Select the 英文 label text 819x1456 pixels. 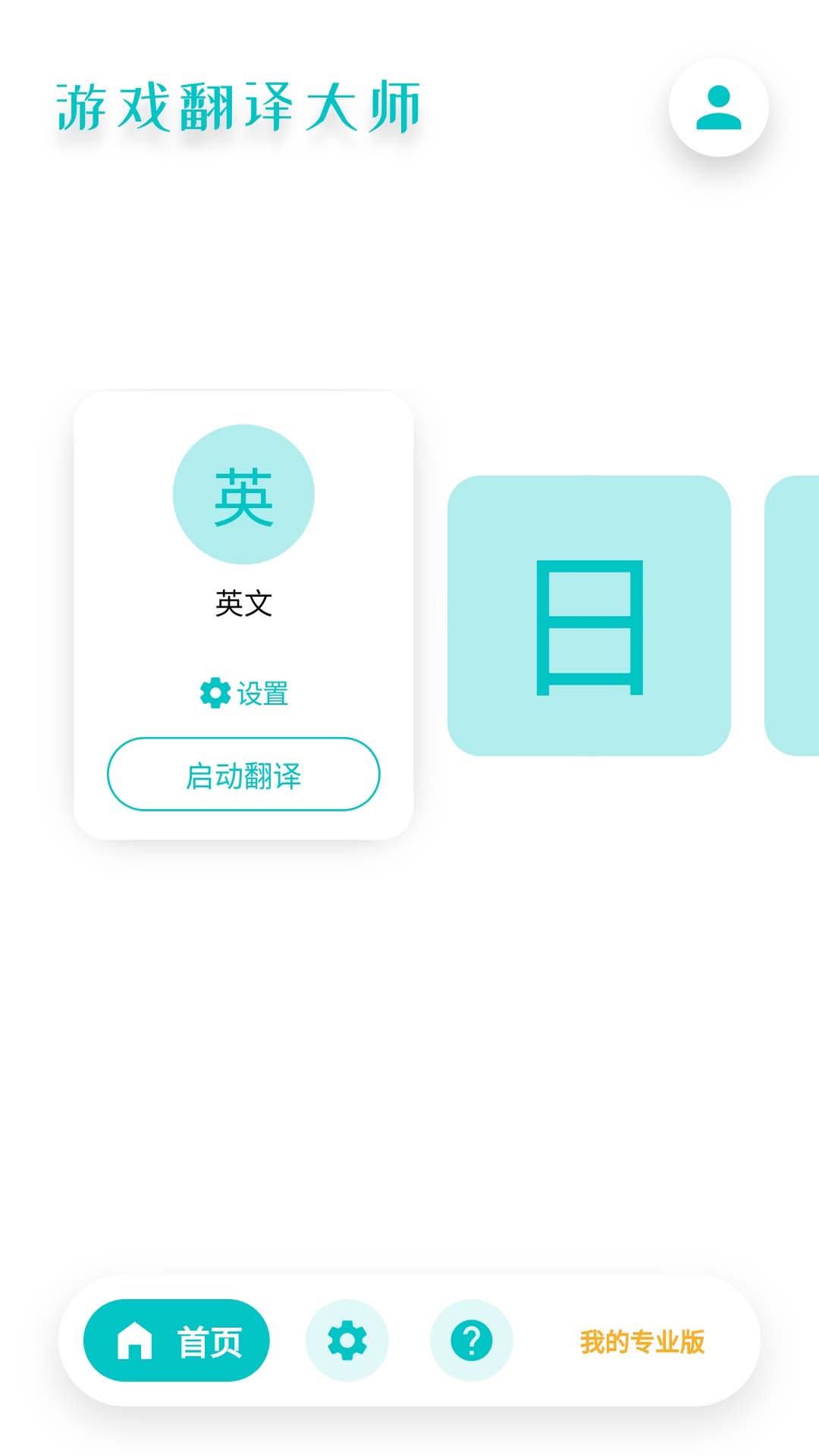[243, 604]
